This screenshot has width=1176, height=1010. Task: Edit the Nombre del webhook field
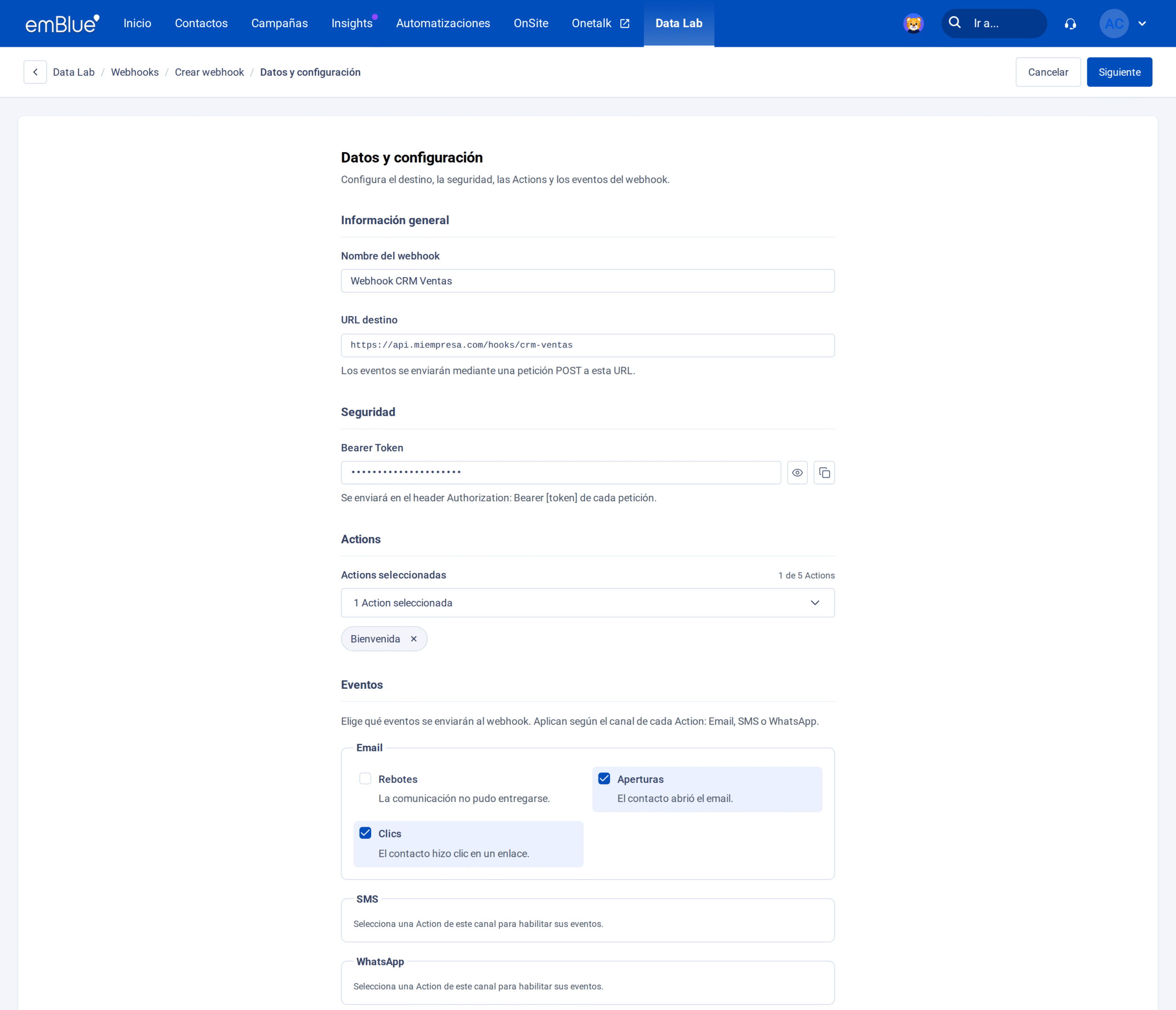(x=588, y=281)
